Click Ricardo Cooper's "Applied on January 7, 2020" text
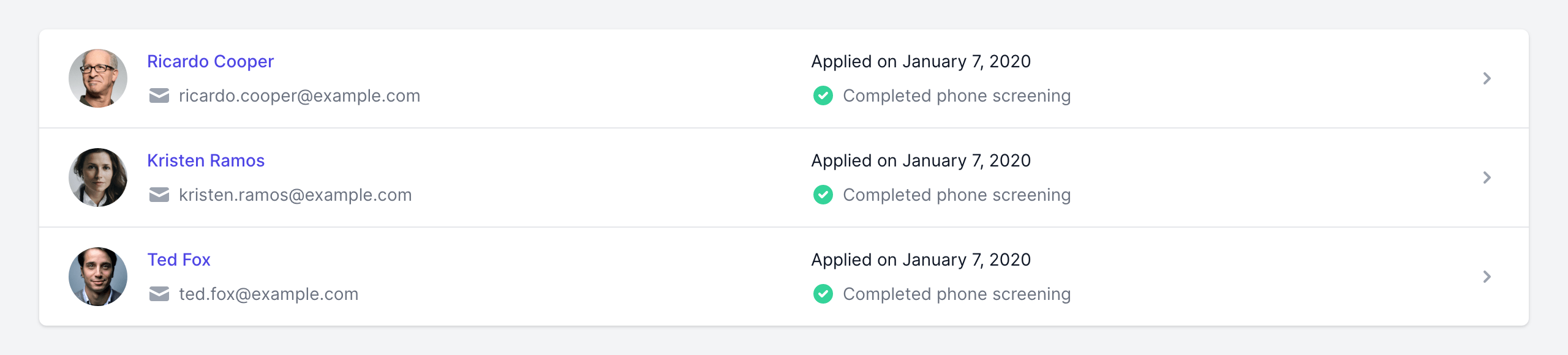The height and width of the screenshot is (355, 1568). (x=921, y=62)
